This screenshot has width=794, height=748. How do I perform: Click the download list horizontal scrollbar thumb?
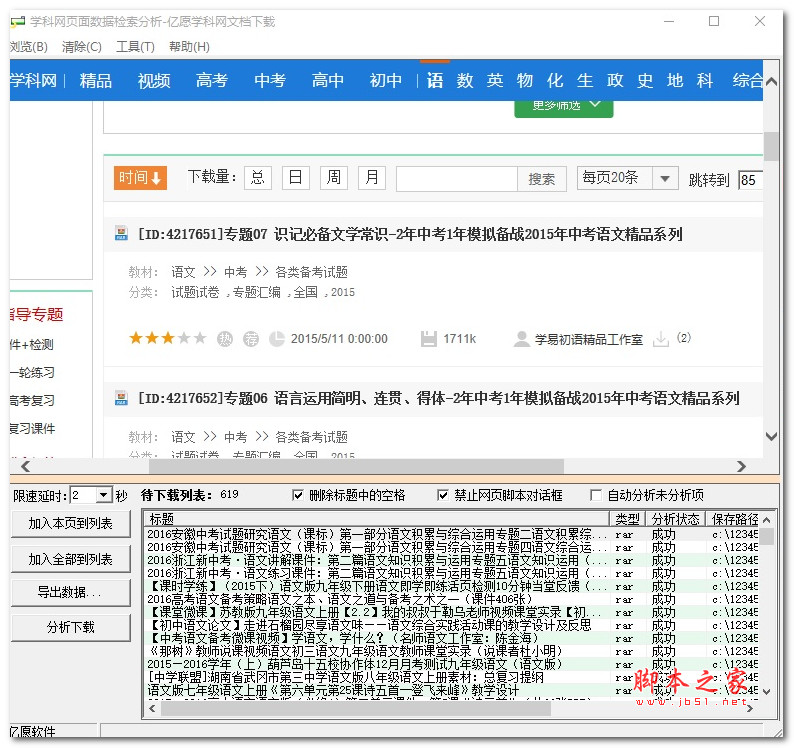(355, 708)
